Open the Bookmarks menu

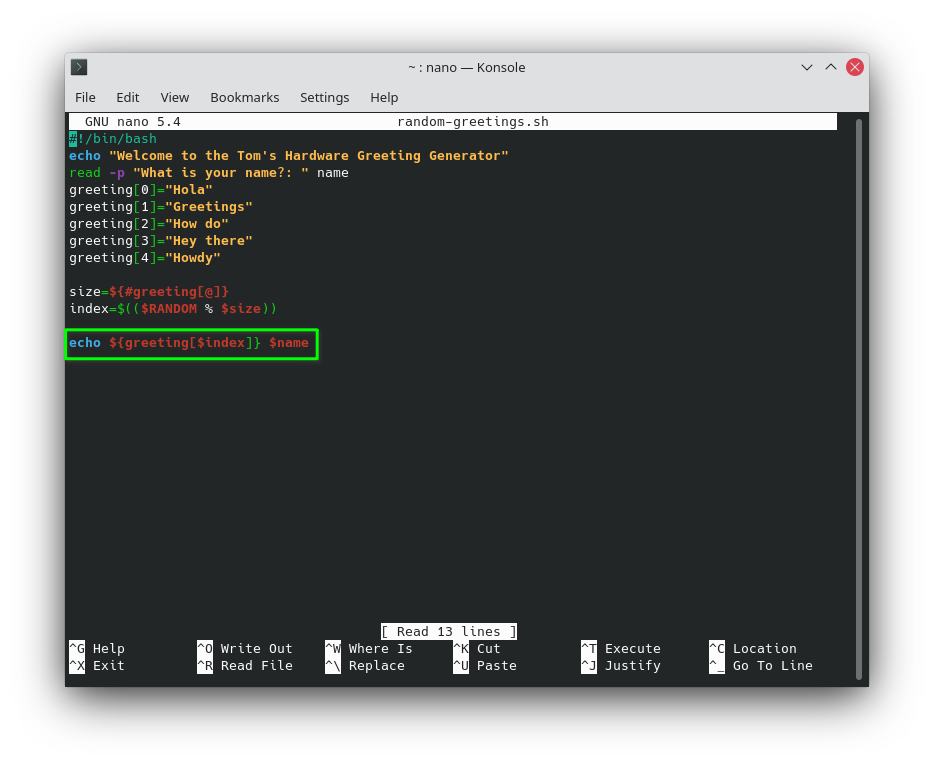point(244,97)
